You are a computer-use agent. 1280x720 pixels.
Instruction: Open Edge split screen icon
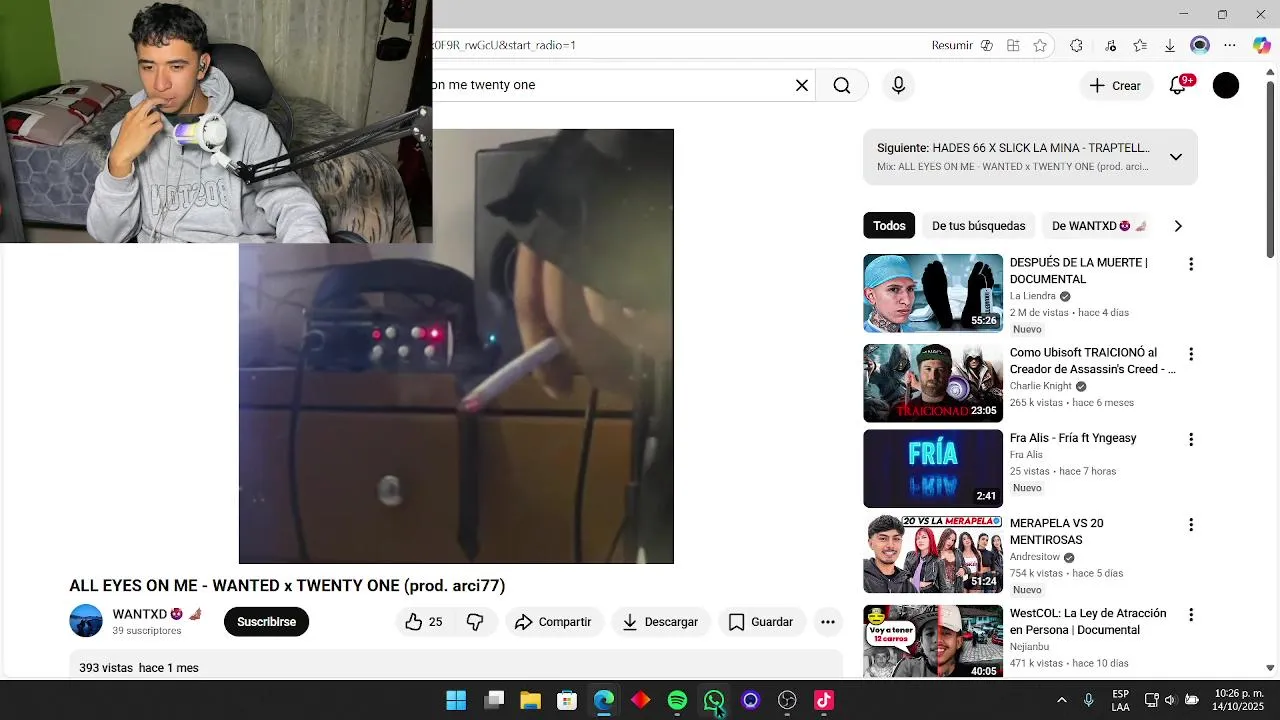click(x=1013, y=45)
